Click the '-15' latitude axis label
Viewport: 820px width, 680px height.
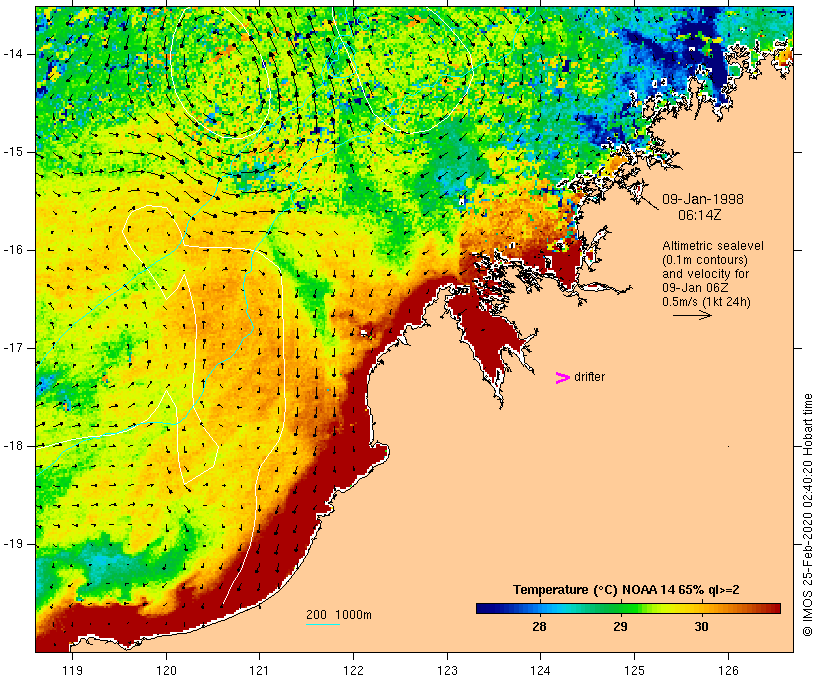[x=12, y=152]
